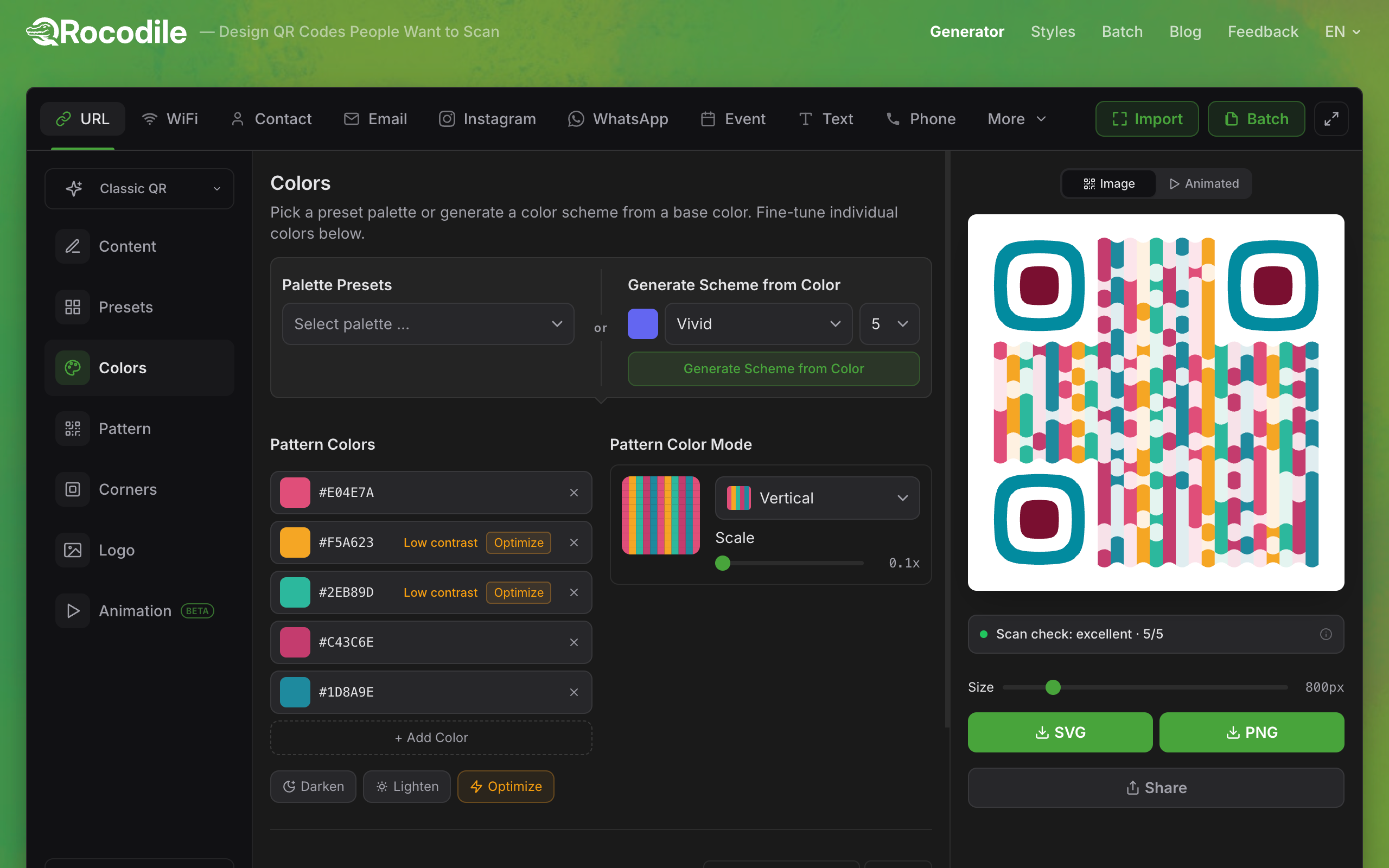Click the #C43C6E hex value field

pyautogui.click(x=346, y=642)
